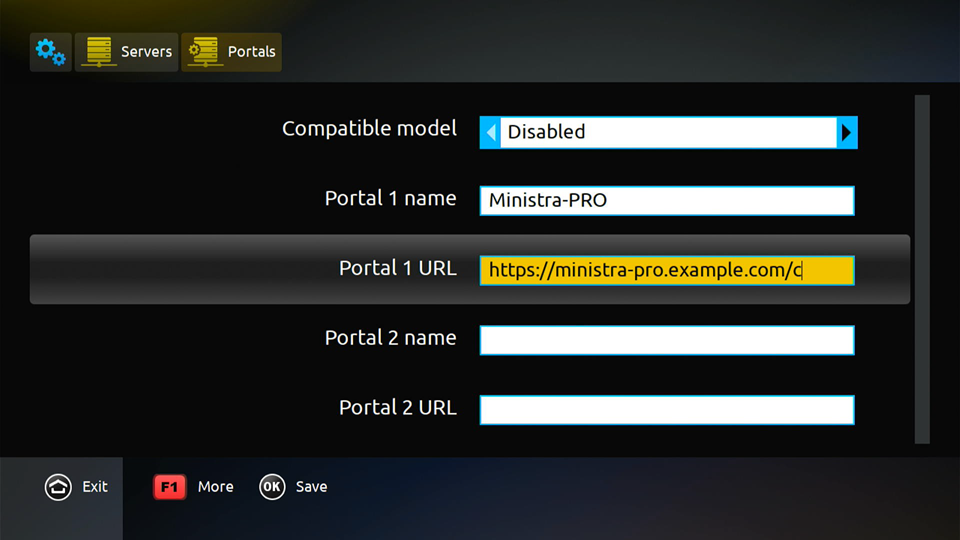Switch to the Servers tab

[x=127, y=52]
